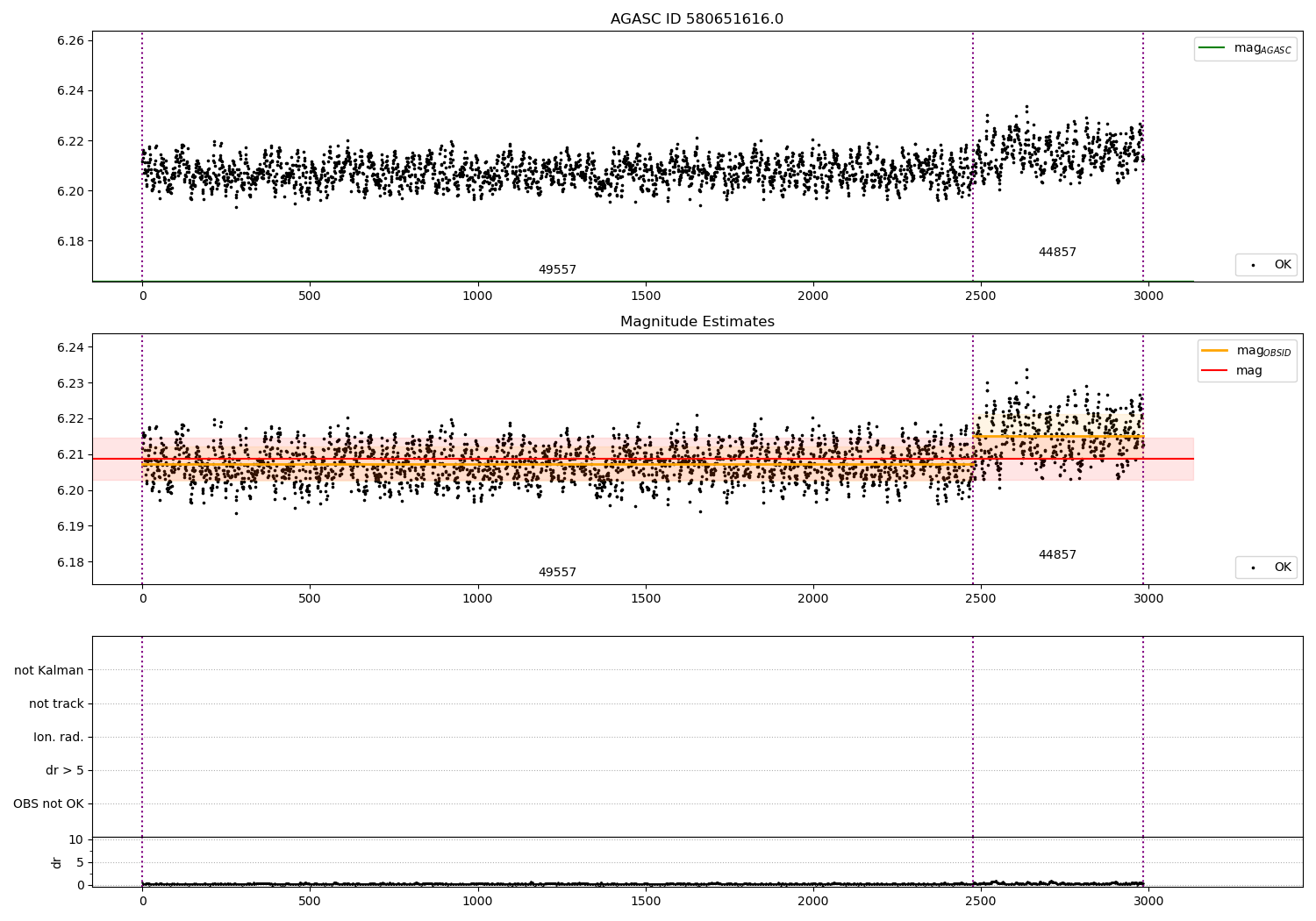
Task: Click the 10 tick label on the dr axis
Action: 76,839
